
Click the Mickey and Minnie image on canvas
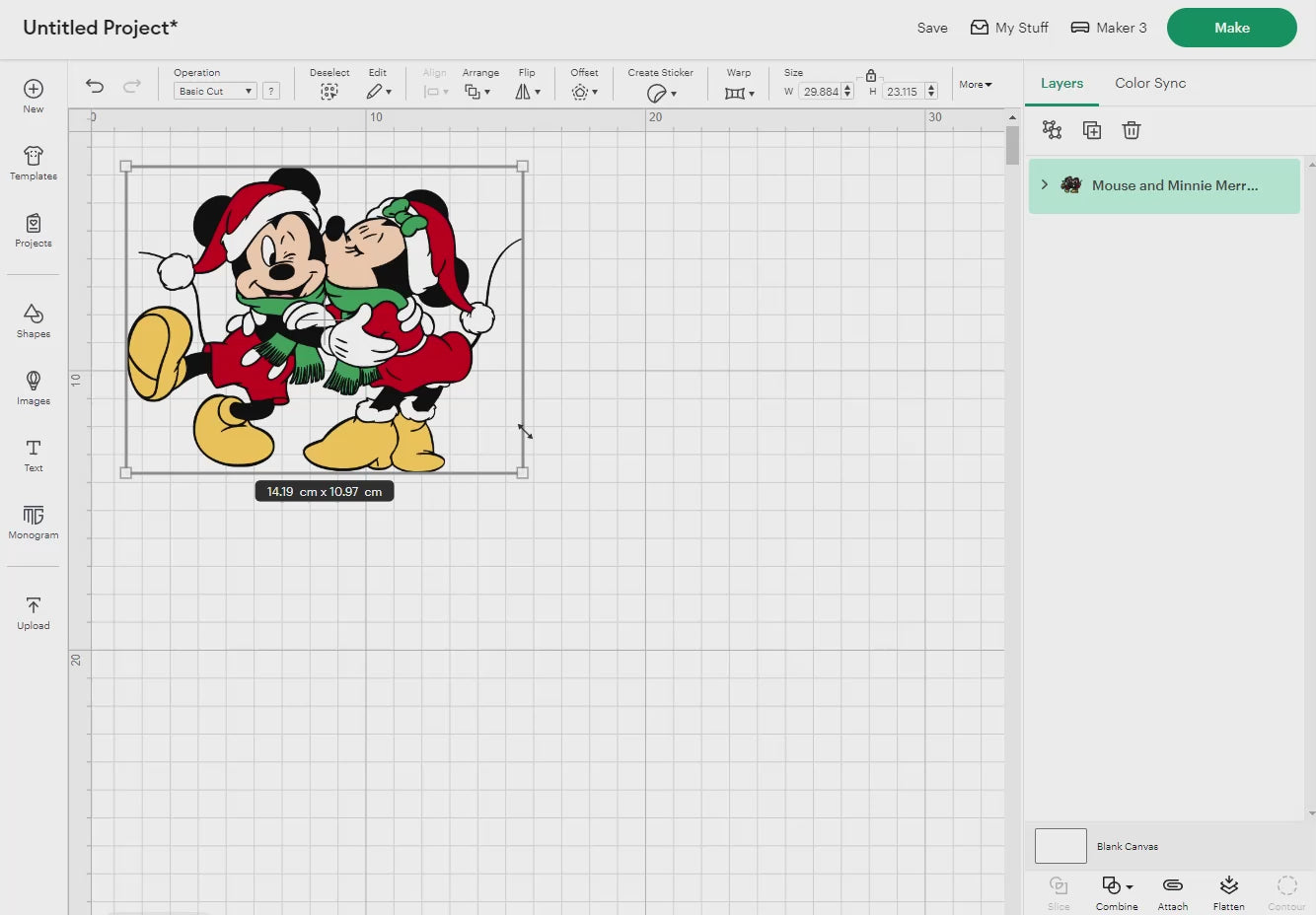325,320
